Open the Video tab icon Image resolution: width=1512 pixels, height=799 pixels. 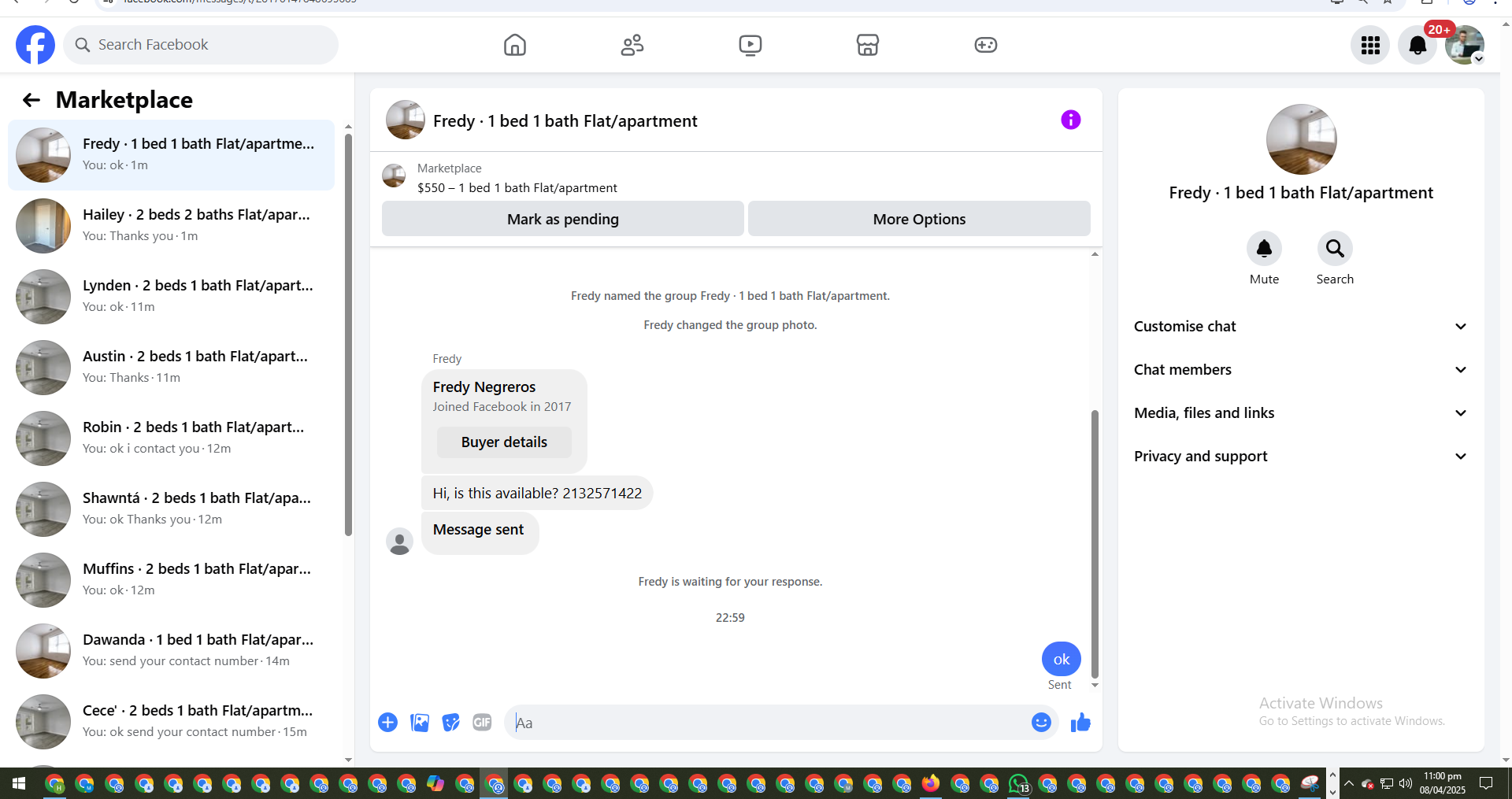pyautogui.click(x=750, y=45)
